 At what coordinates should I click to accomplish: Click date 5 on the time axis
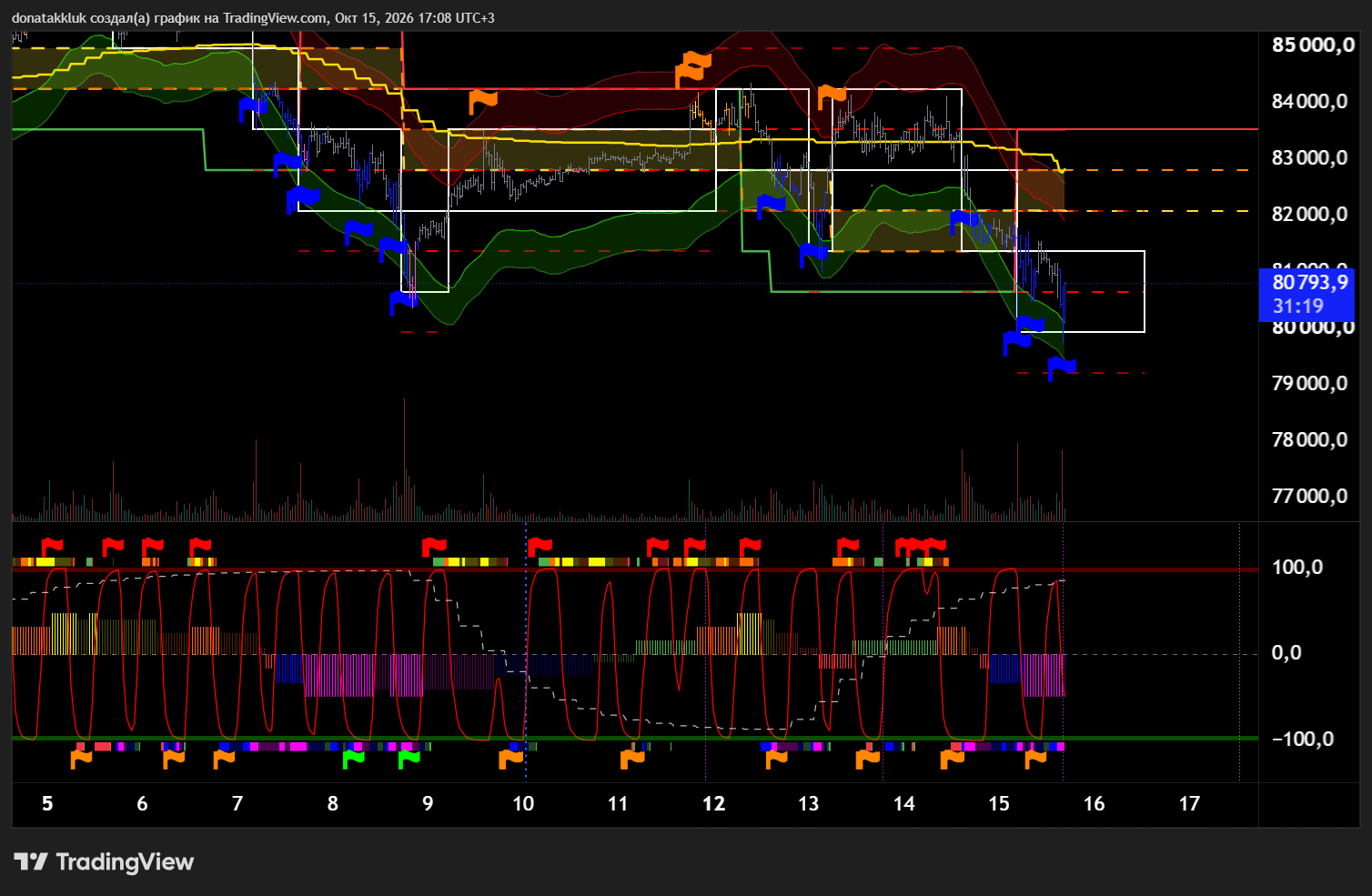47,804
